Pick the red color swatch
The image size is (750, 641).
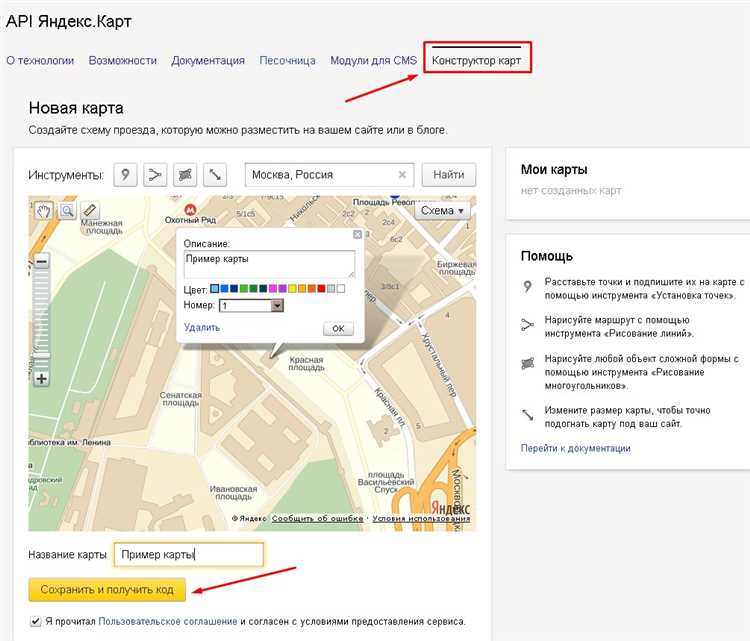tap(321, 288)
